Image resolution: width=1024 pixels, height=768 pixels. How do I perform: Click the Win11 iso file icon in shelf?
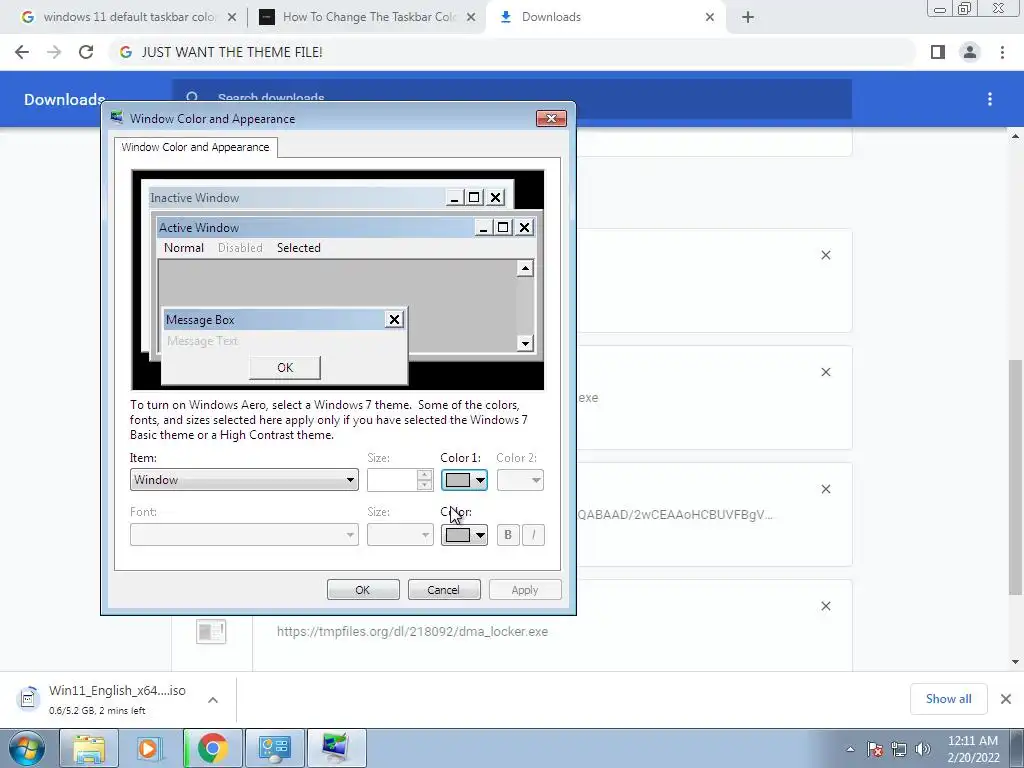[27, 699]
